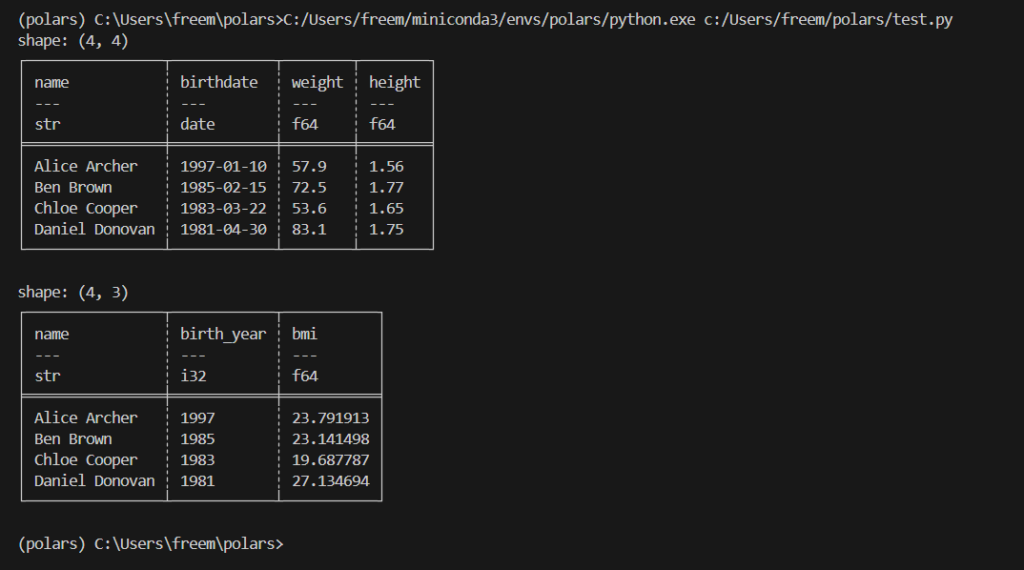Click the python.exe path in command
The width and height of the screenshot is (1024, 570).
coord(489,20)
